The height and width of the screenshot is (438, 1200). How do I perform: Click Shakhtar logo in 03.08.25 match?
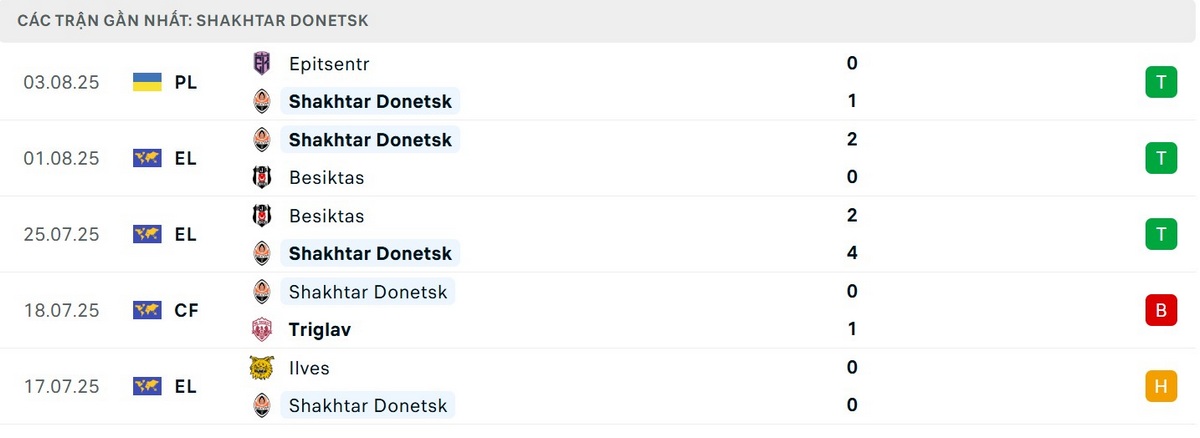pyautogui.click(x=261, y=101)
